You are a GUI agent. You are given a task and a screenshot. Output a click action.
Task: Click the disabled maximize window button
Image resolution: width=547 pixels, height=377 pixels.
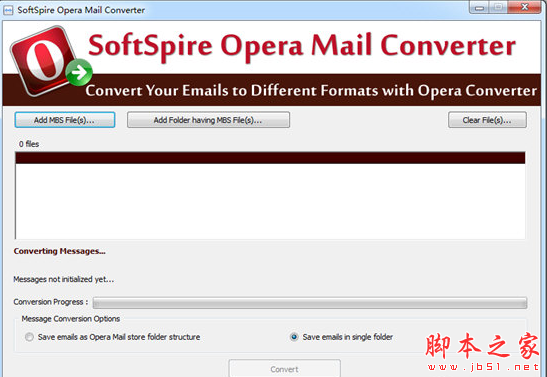click(499, 7)
